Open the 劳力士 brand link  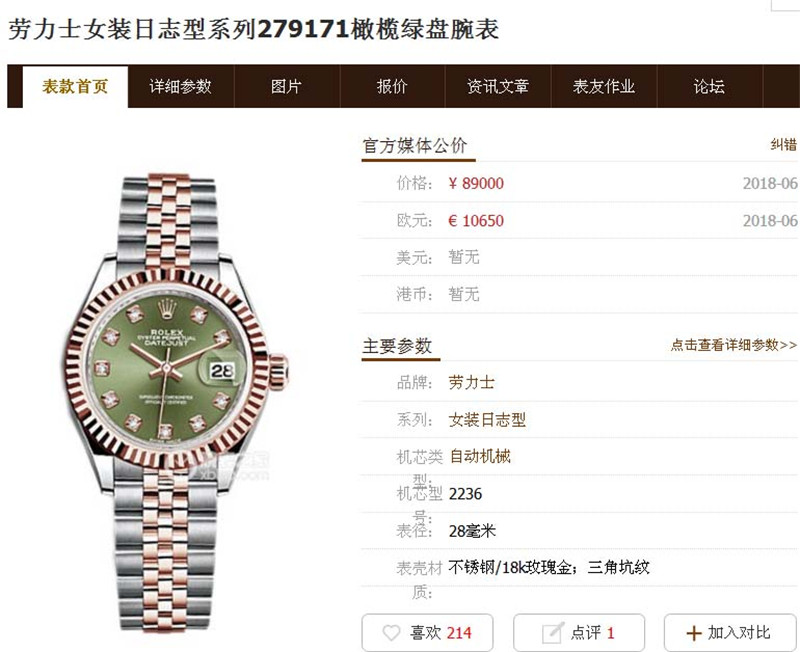pyautogui.click(x=471, y=383)
